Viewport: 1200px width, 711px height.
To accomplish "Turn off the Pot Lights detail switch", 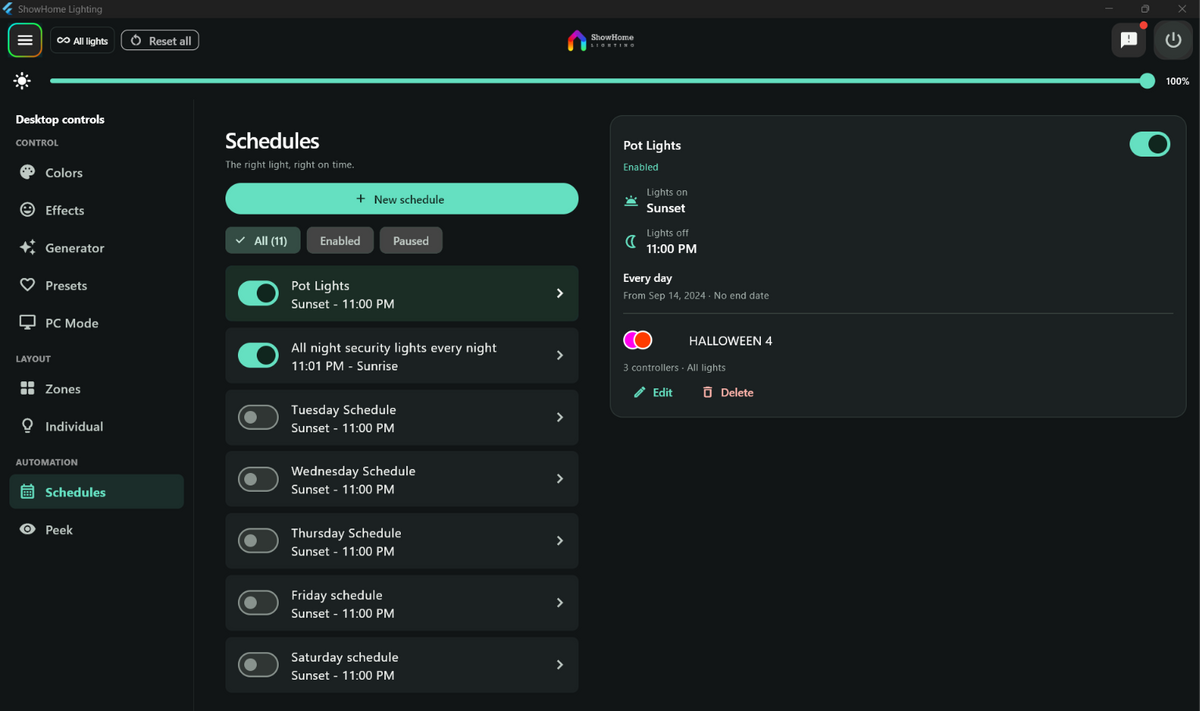I will [x=1149, y=144].
